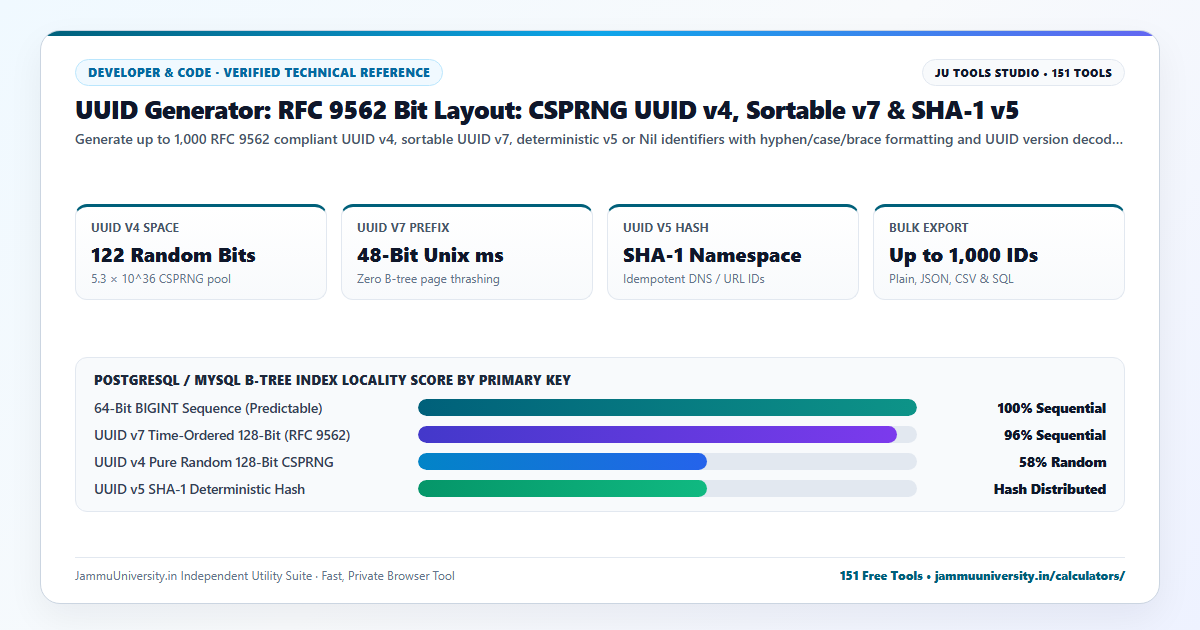Click the '96% Sequential' value
Image resolution: width=1200 pixels, height=630 pixels.
pyautogui.click(x=1055, y=435)
